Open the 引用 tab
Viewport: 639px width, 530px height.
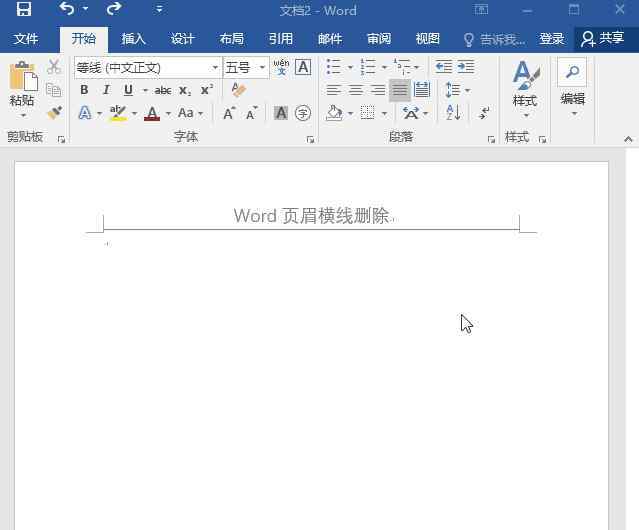[280, 39]
